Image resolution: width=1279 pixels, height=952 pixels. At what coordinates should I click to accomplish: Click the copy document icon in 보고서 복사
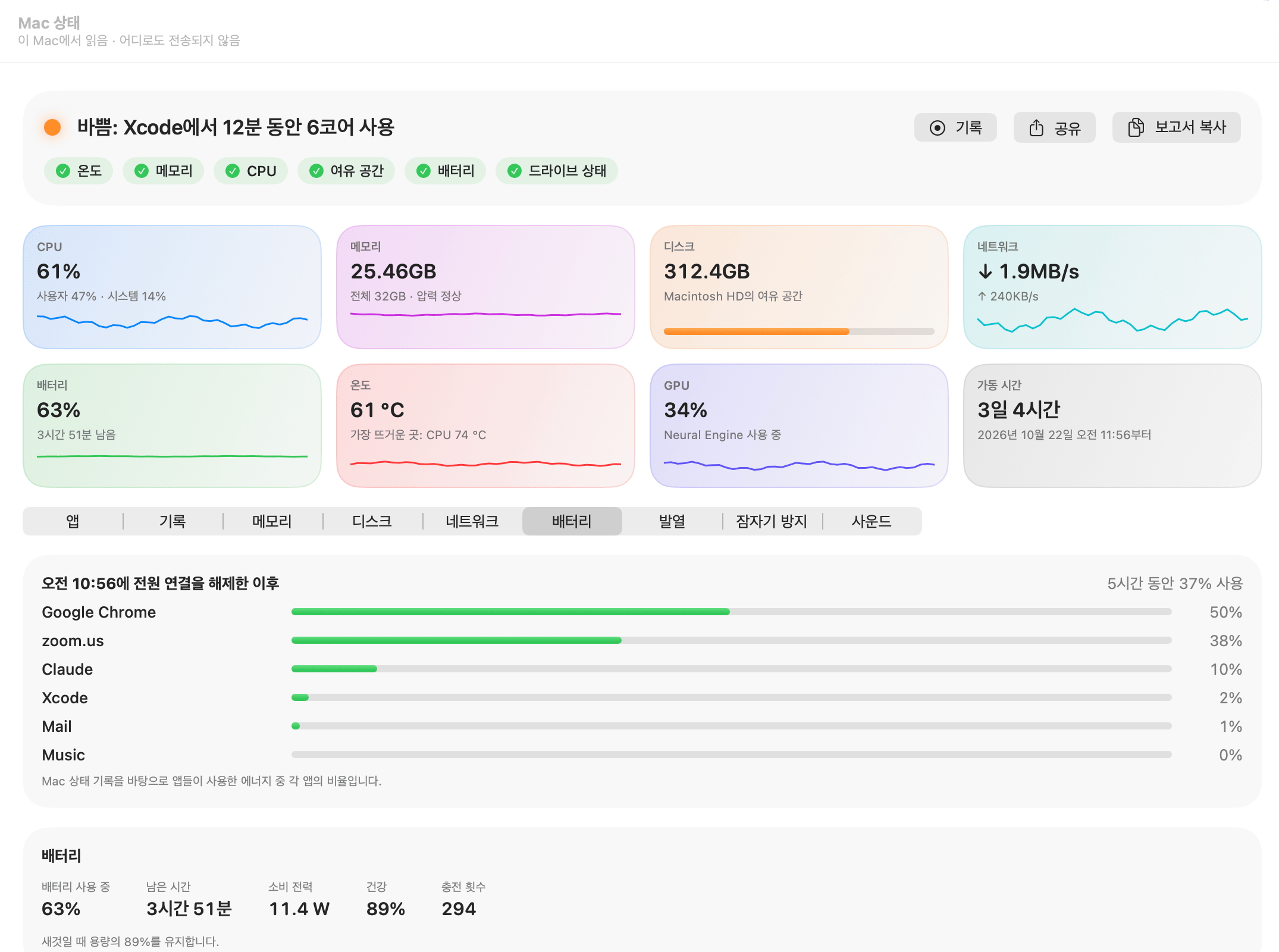pos(1136,127)
